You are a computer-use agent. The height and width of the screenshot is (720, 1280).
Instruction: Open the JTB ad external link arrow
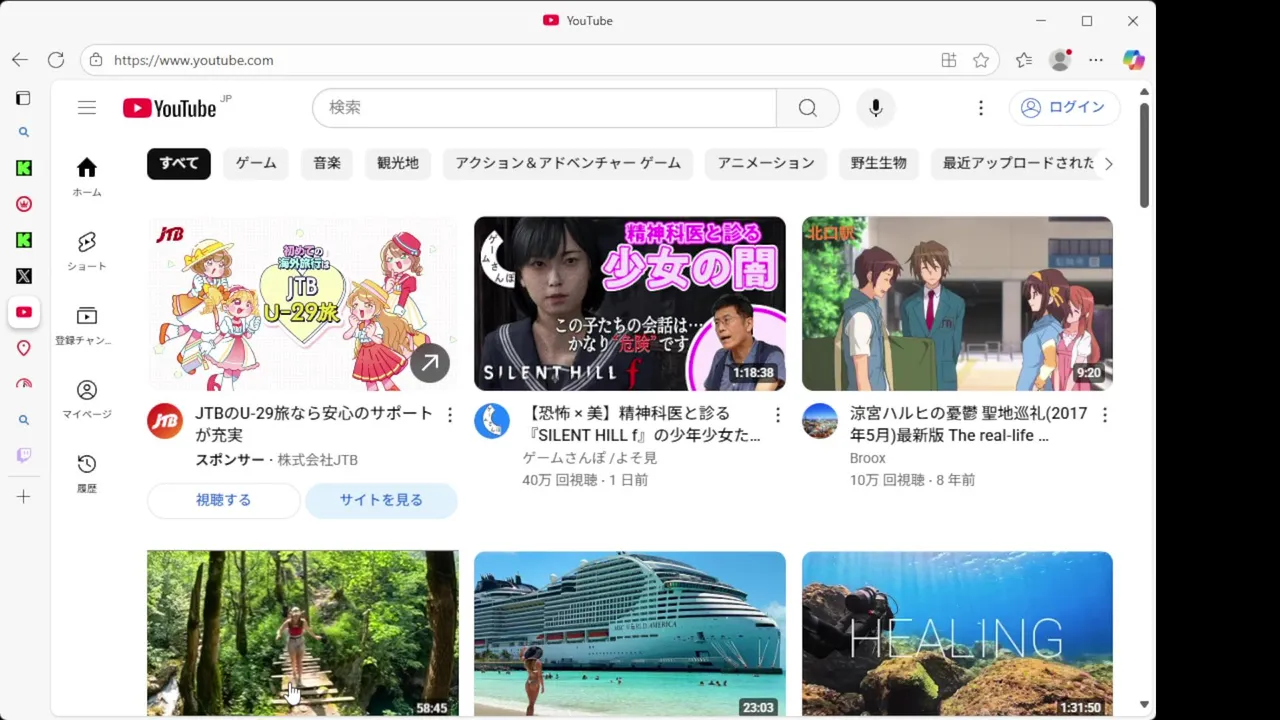pos(430,363)
